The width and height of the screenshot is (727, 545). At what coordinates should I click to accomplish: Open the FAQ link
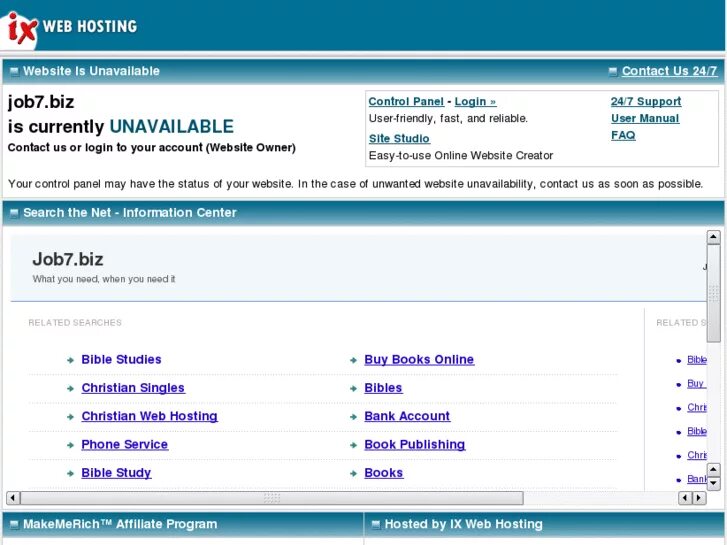(x=623, y=135)
